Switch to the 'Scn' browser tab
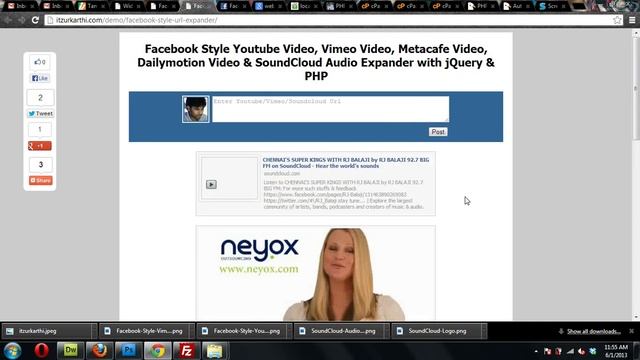This screenshot has height=360, width=640. (x=553, y=6)
